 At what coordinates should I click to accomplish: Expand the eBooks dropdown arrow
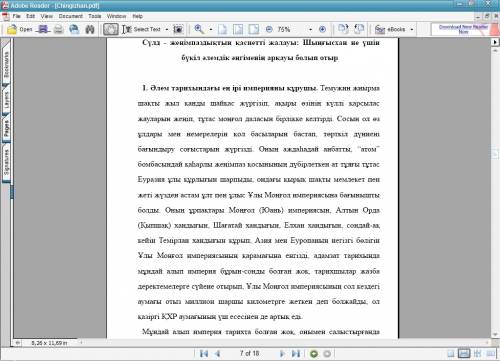pyautogui.click(x=412, y=29)
